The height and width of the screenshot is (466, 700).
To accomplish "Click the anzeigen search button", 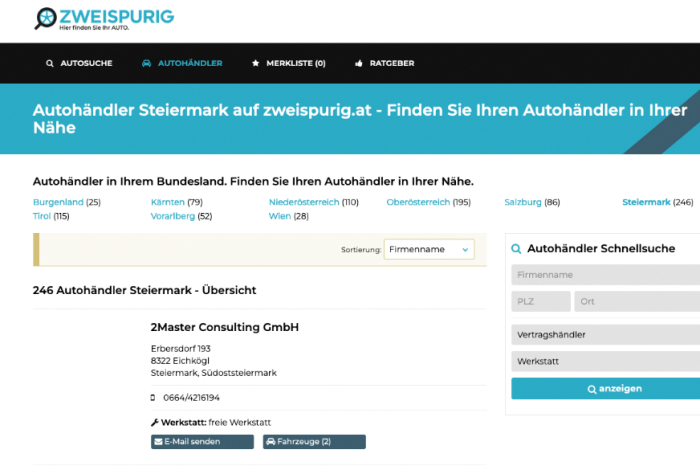I will point(605,389).
